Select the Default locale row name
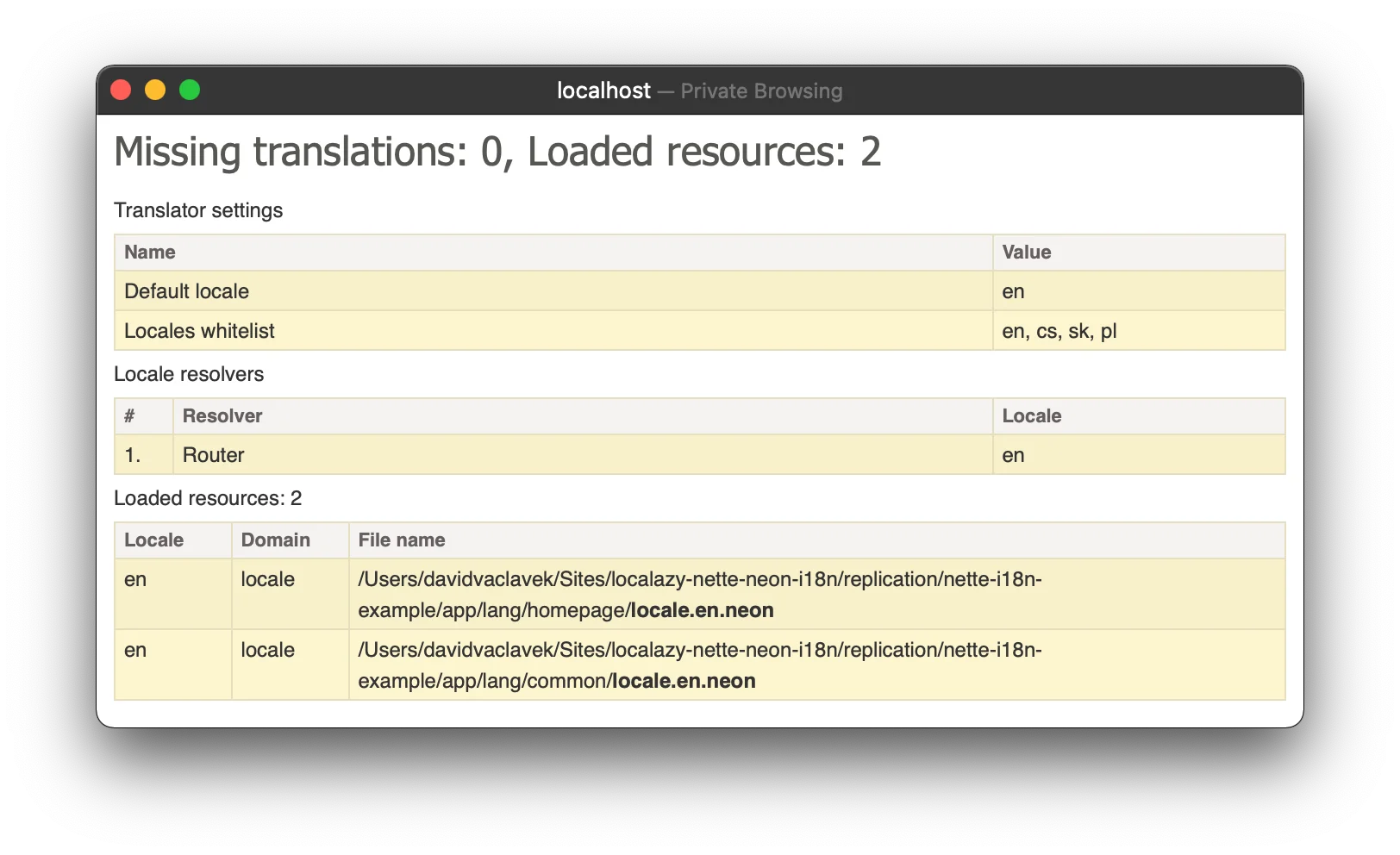 tap(186, 291)
